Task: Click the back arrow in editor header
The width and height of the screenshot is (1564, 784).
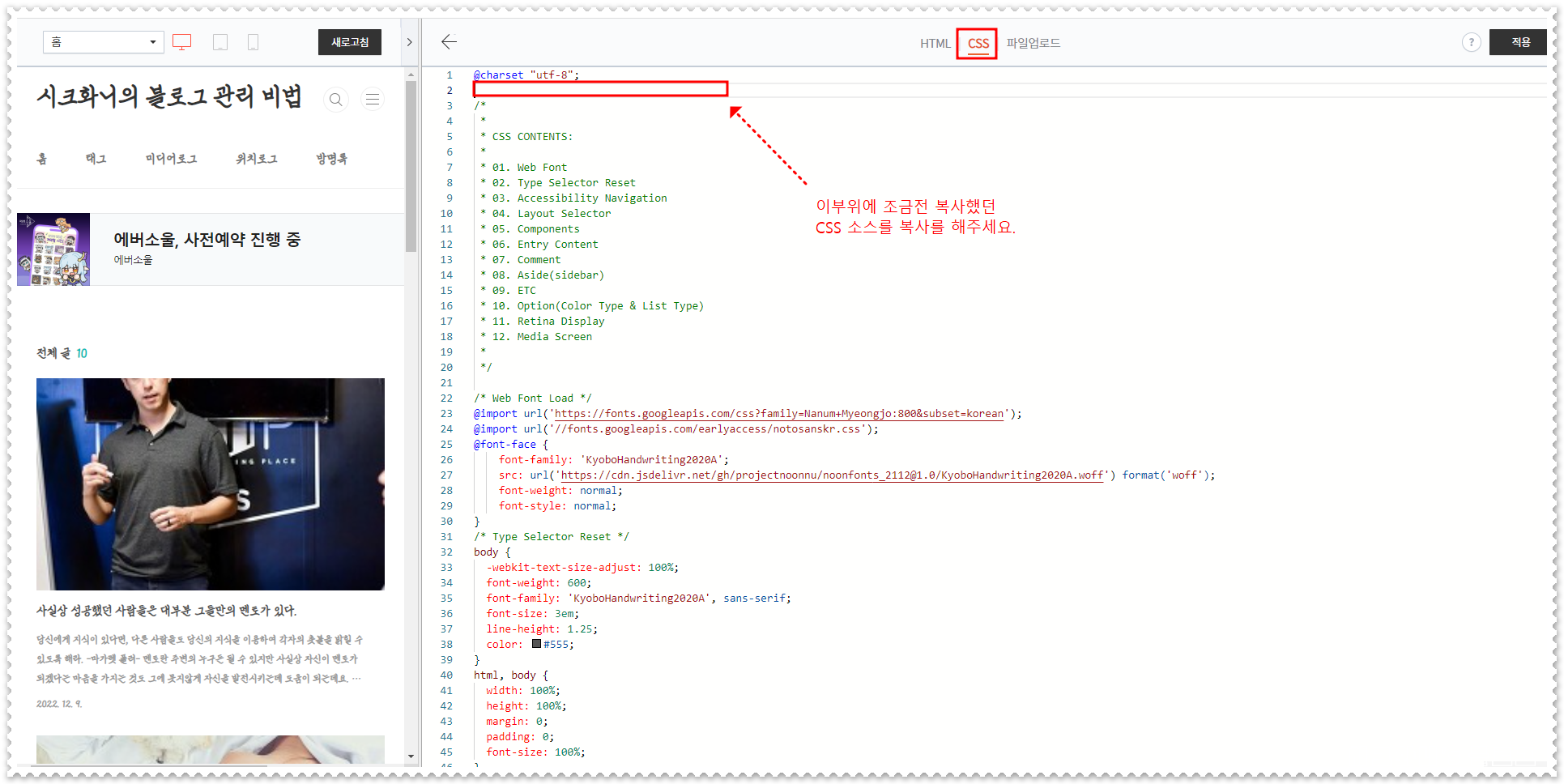Action: coord(450,42)
